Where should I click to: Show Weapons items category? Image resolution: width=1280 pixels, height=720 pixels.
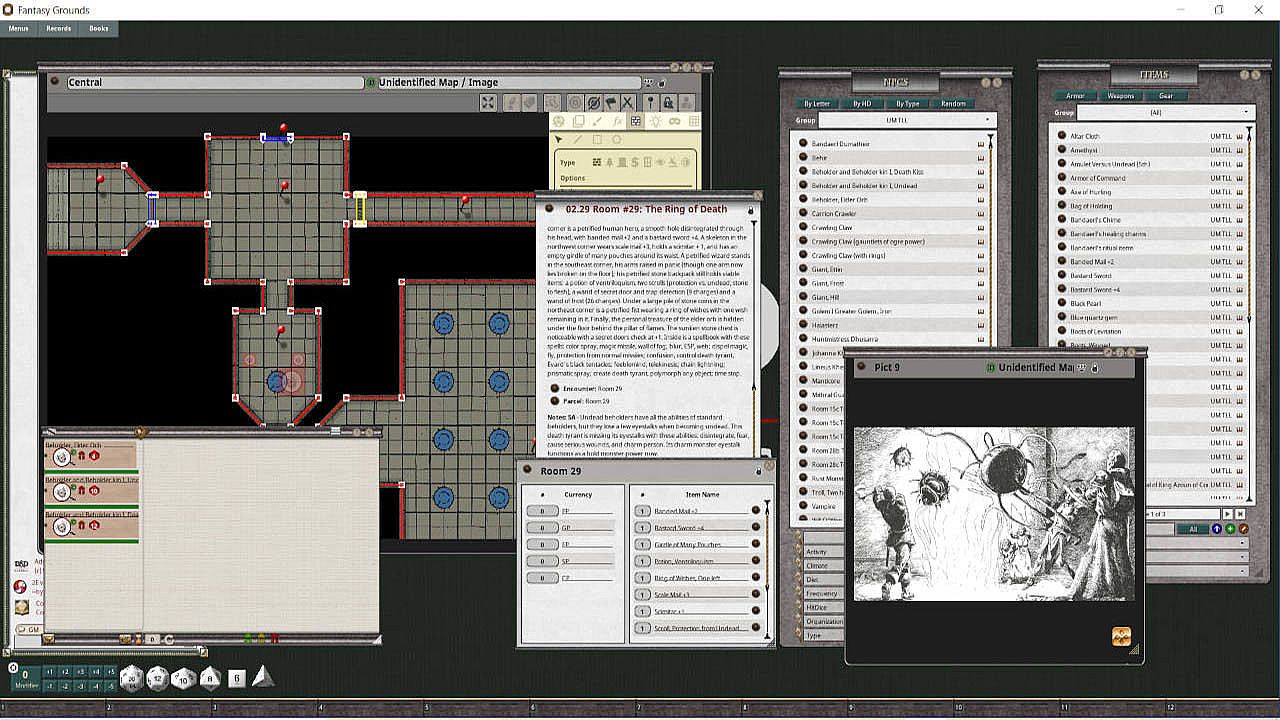[x=1120, y=96]
